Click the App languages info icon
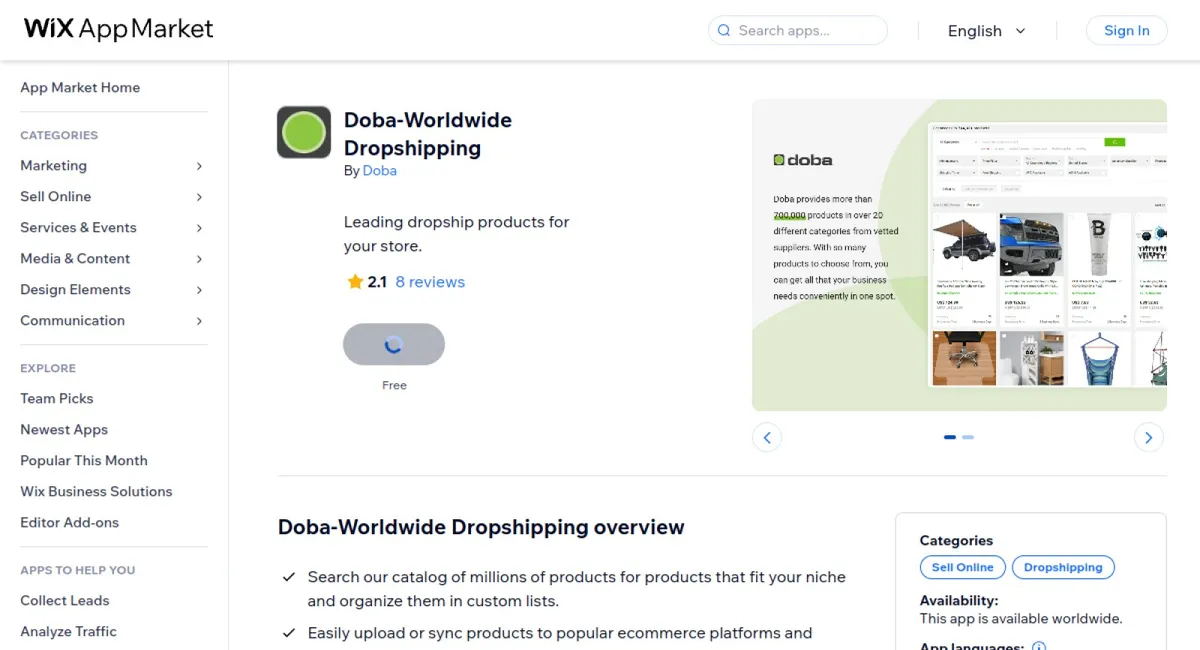The width and height of the screenshot is (1200, 650). click(x=1039, y=646)
